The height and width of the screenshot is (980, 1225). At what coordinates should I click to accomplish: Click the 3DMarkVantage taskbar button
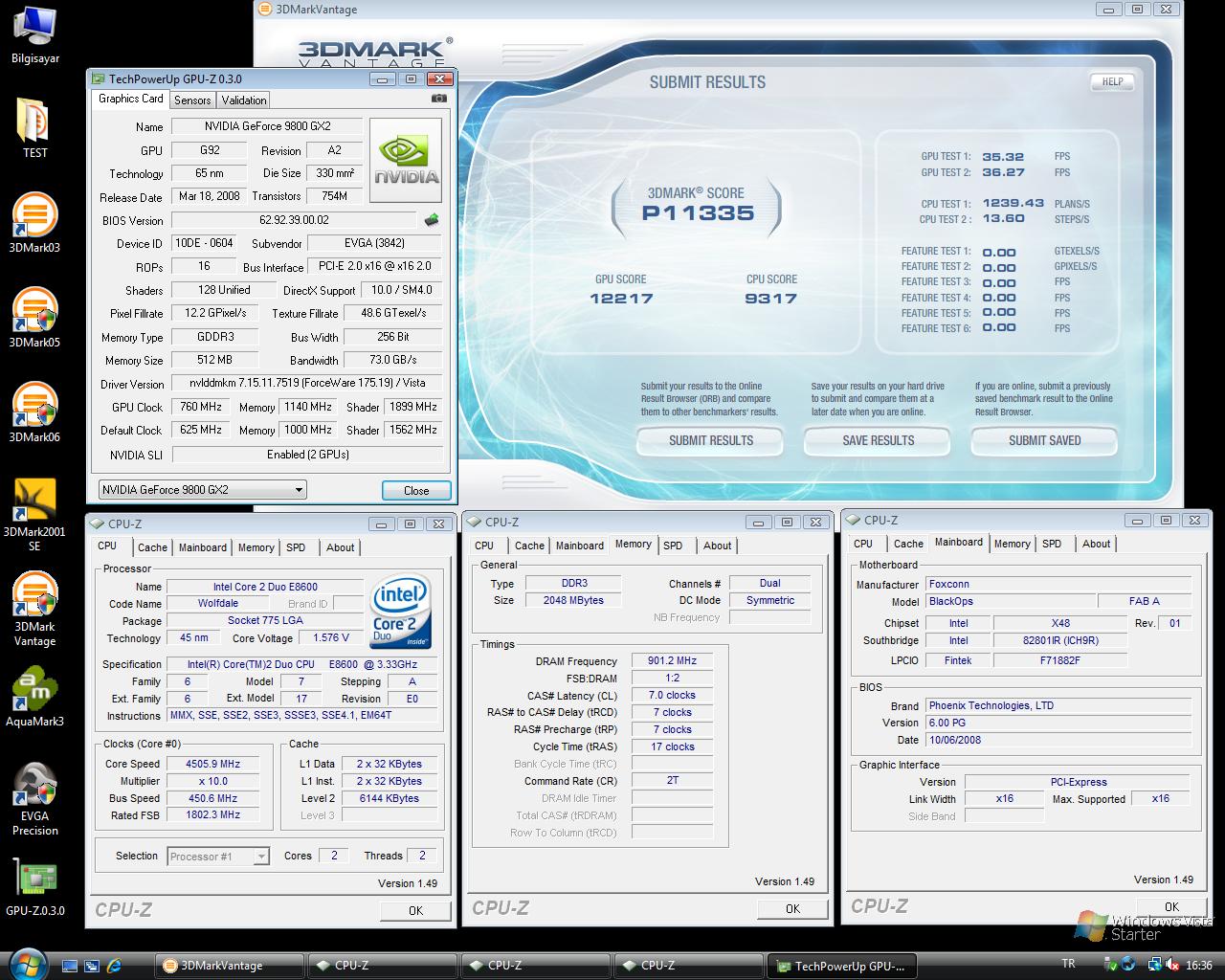[x=231, y=966]
